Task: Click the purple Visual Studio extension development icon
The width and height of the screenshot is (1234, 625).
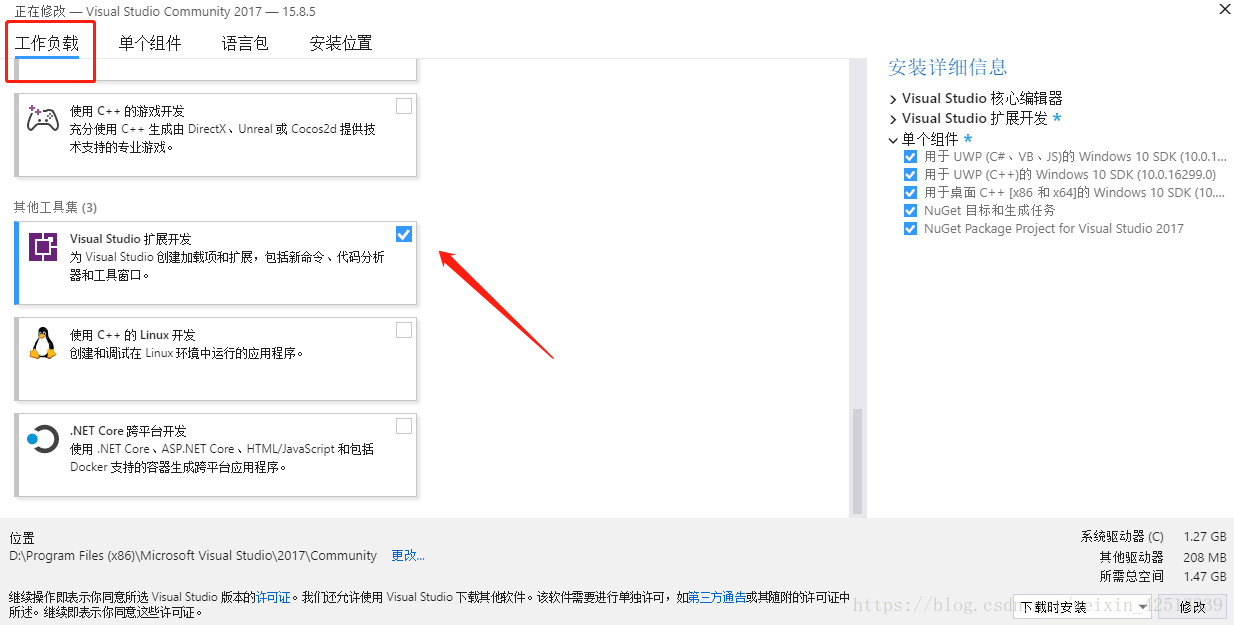Action: click(x=43, y=247)
